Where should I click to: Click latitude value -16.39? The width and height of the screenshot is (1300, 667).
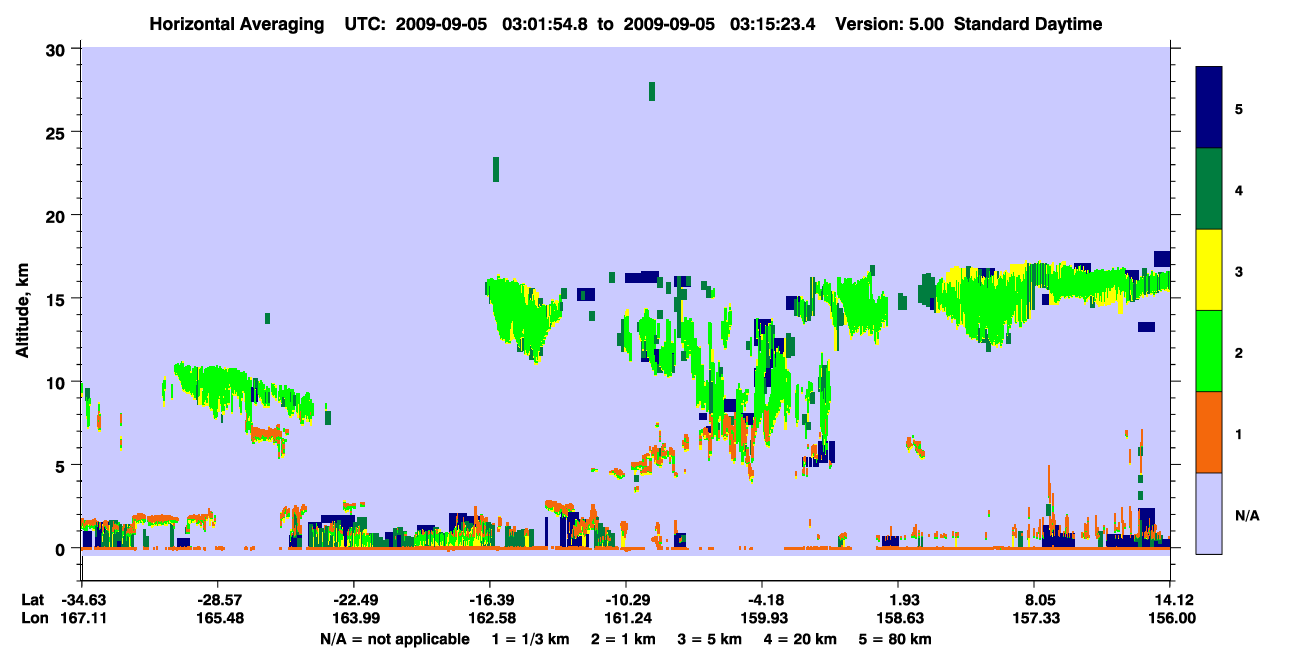click(490, 600)
